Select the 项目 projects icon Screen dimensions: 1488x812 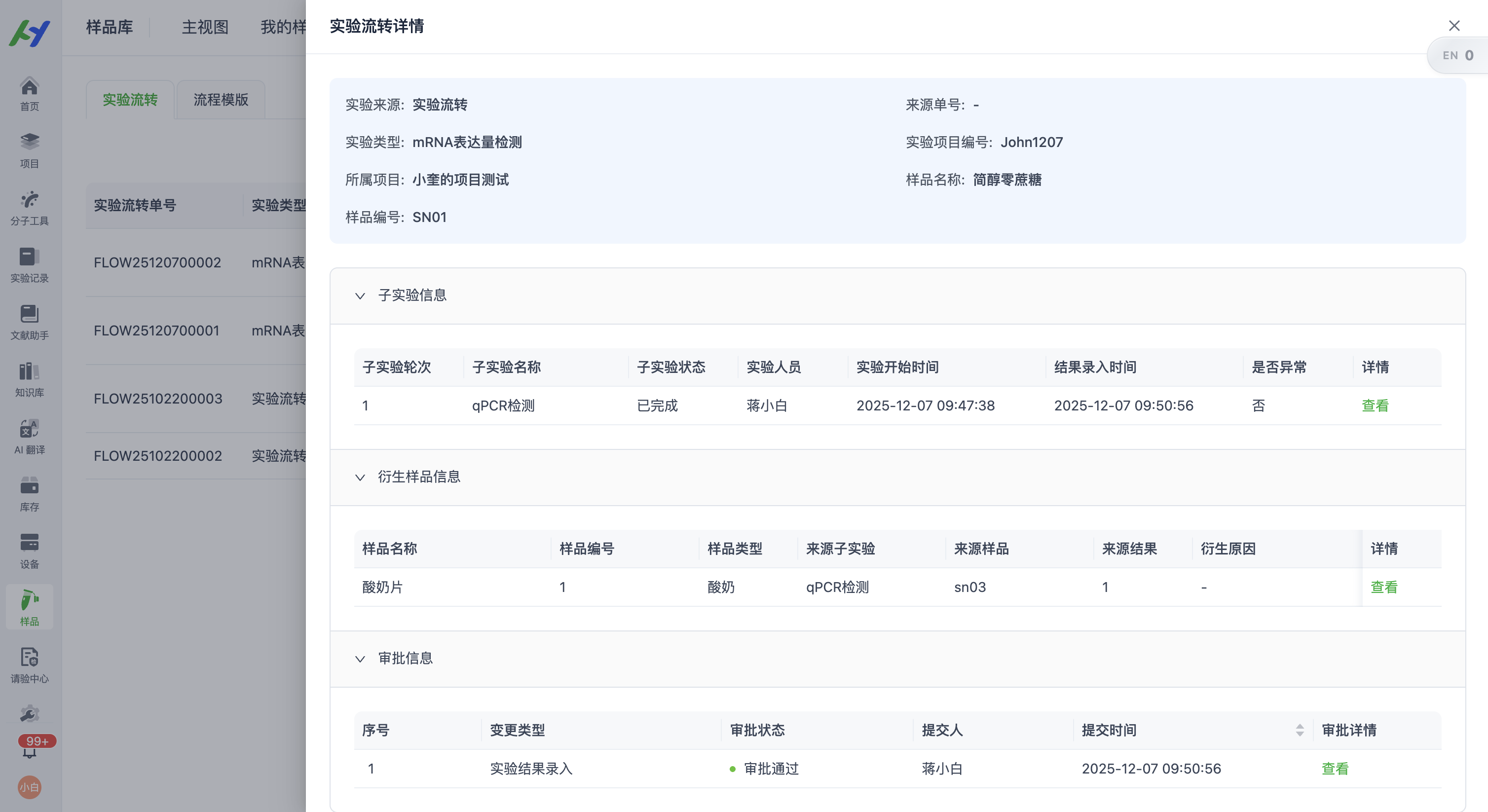[x=30, y=149]
